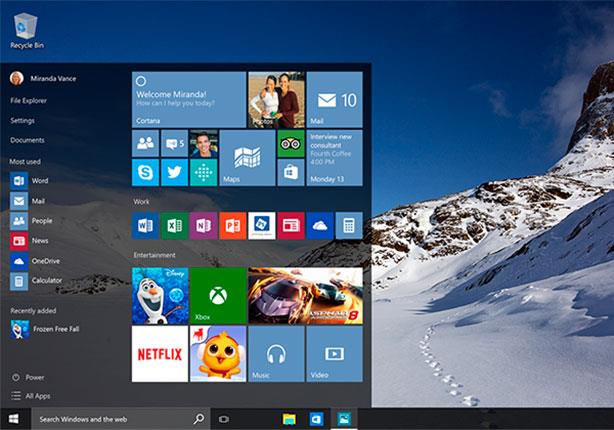This screenshot has height=430, width=614.
Task: Click the Entertainment group heading
Action: click(x=154, y=255)
